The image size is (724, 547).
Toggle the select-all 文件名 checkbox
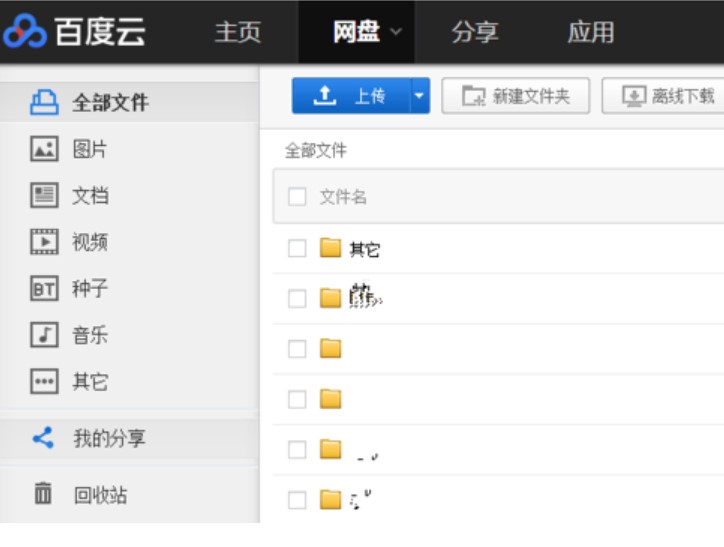pos(297,197)
